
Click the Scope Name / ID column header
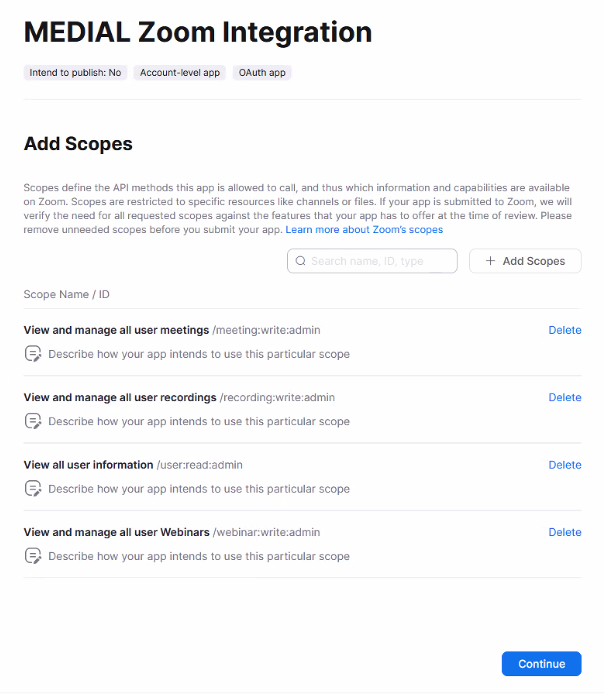tap(66, 294)
